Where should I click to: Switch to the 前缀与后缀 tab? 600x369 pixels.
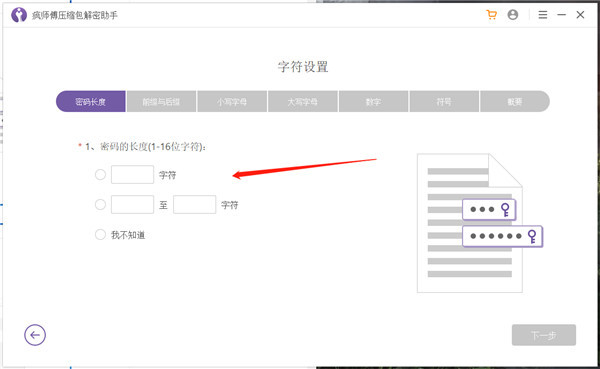click(x=161, y=101)
